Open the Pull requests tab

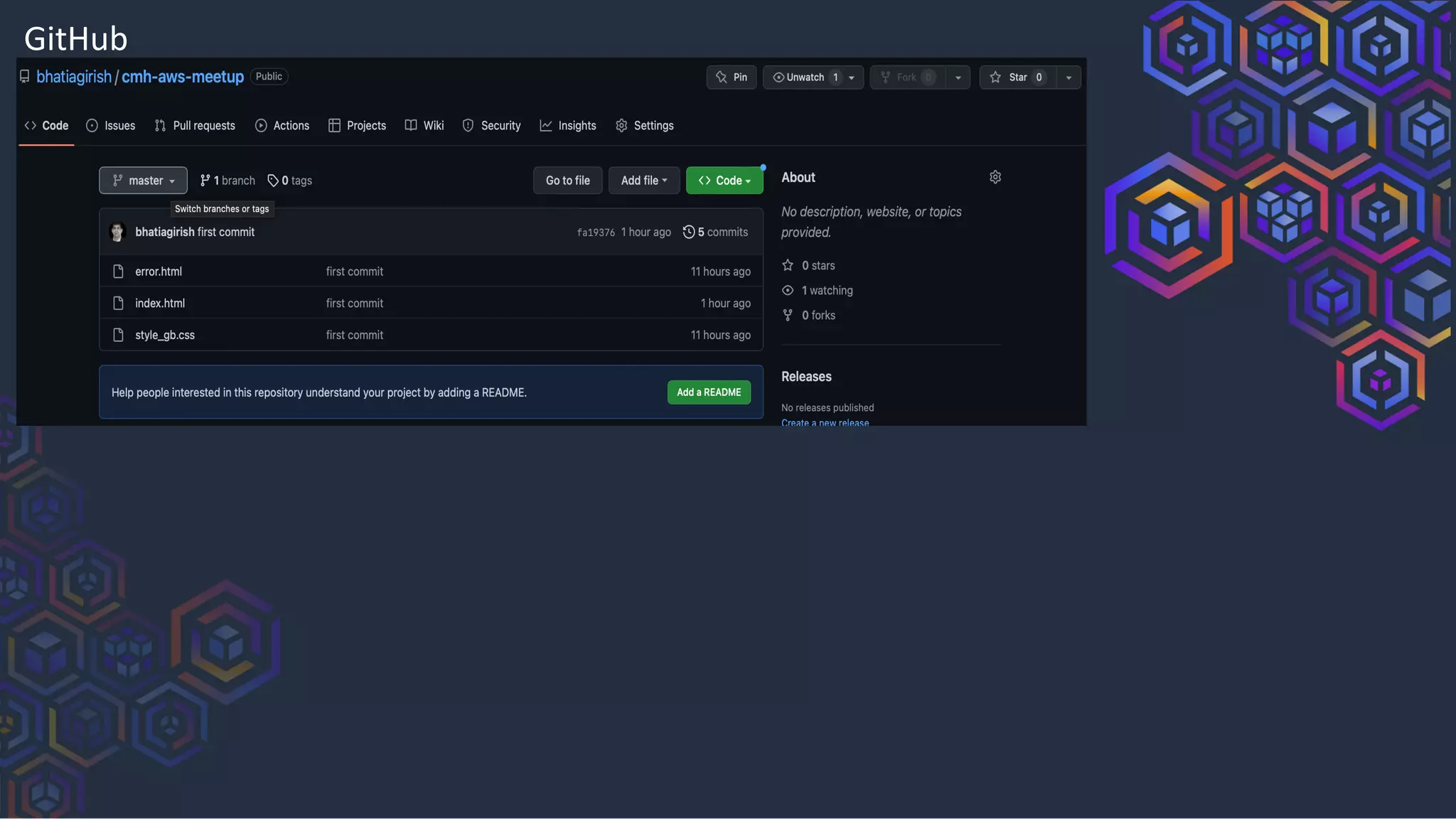[195, 126]
